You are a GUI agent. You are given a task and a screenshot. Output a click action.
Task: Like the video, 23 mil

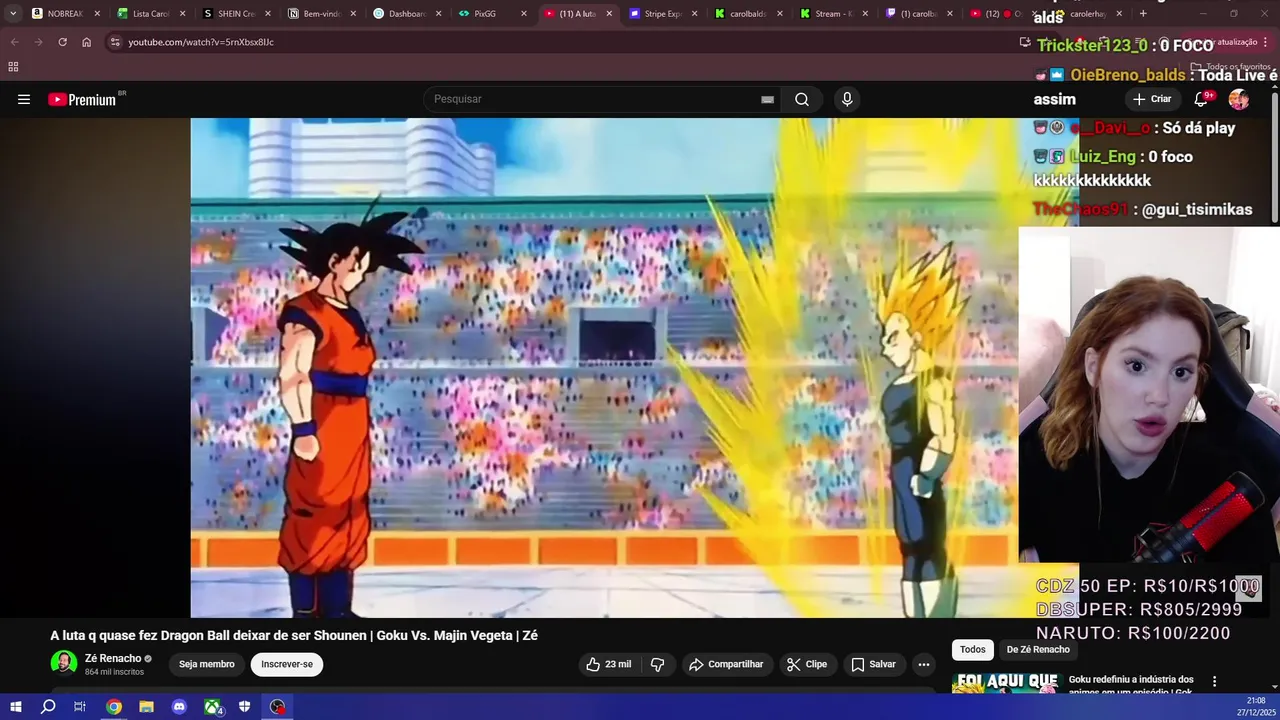[609, 664]
